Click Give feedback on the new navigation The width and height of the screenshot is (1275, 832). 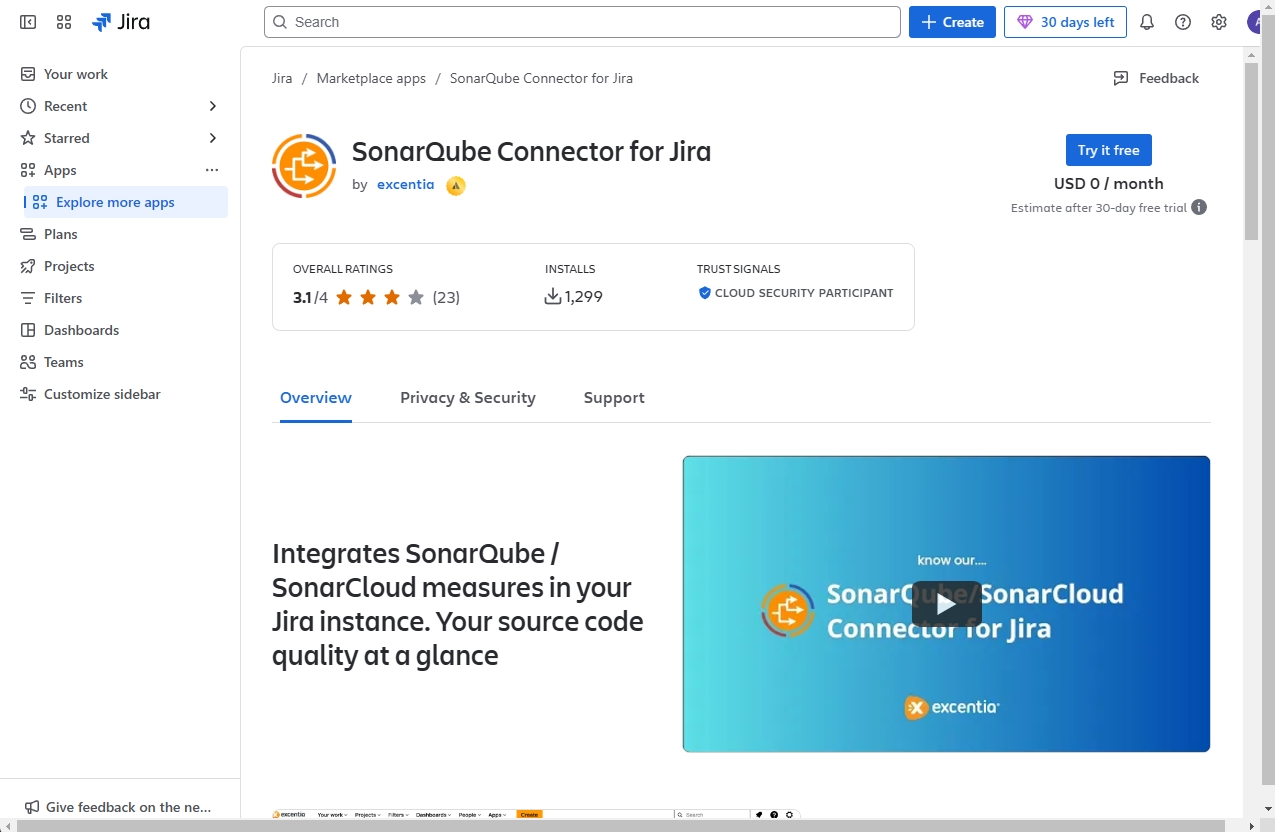coord(118,807)
